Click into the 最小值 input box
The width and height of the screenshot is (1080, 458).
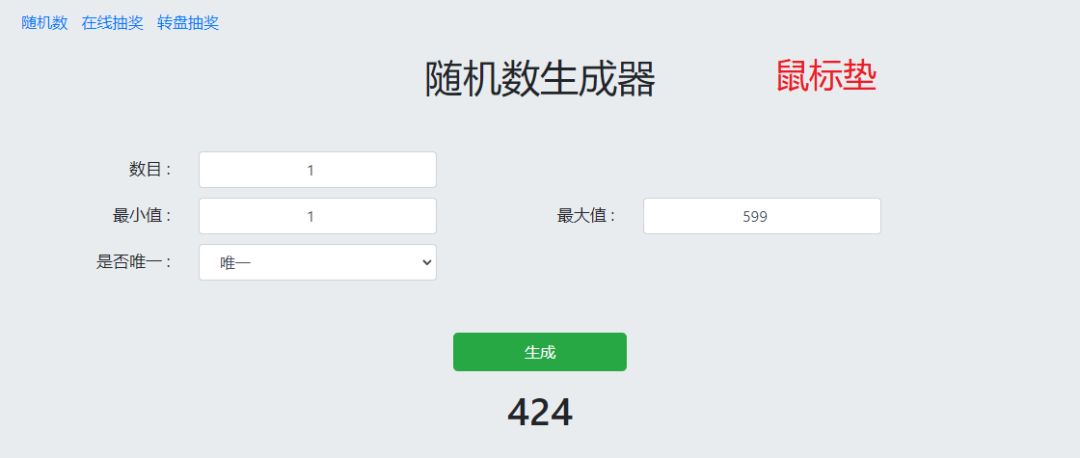coord(318,216)
